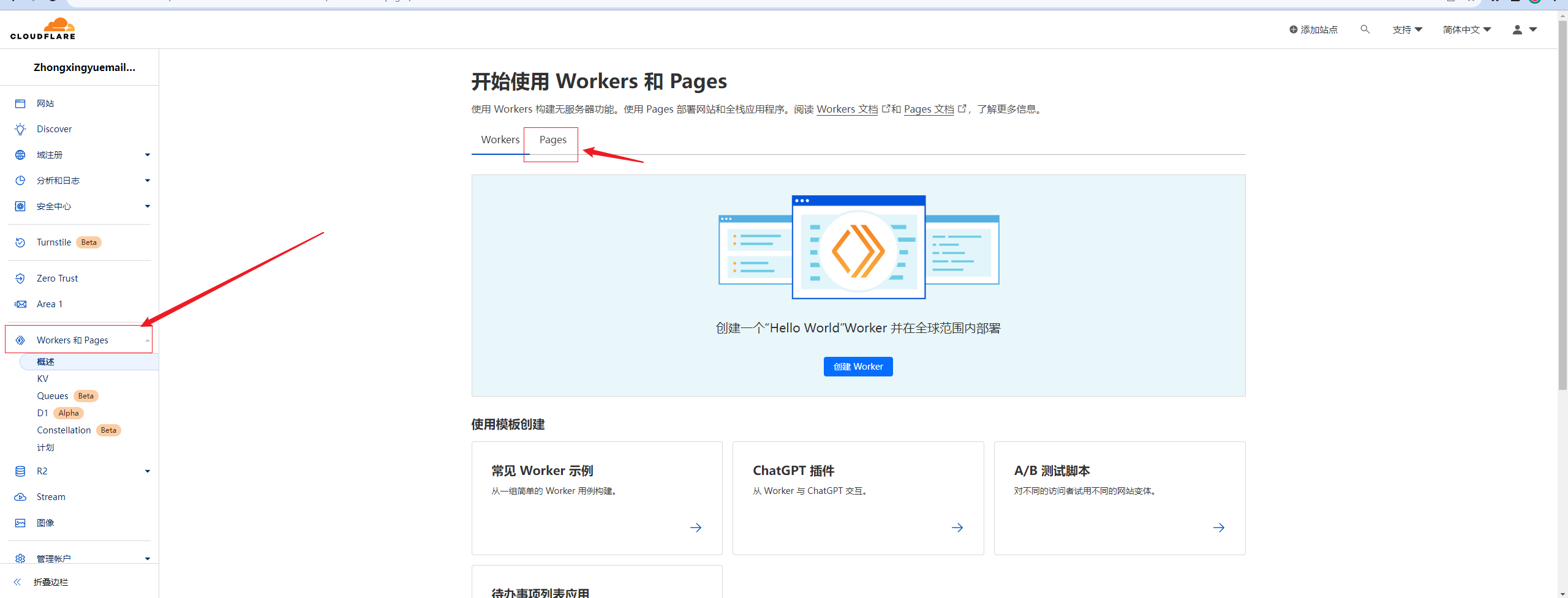
Task: Click the 网站 sidebar icon
Action: click(x=20, y=103)
